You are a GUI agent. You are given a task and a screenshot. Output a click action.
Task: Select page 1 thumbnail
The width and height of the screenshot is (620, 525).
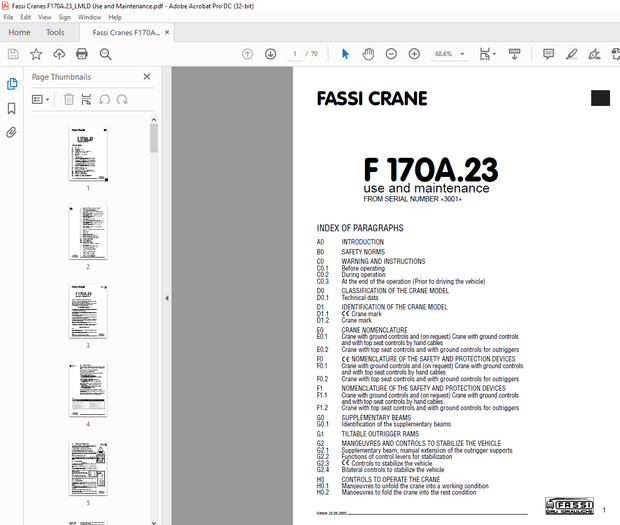point(88,154)
